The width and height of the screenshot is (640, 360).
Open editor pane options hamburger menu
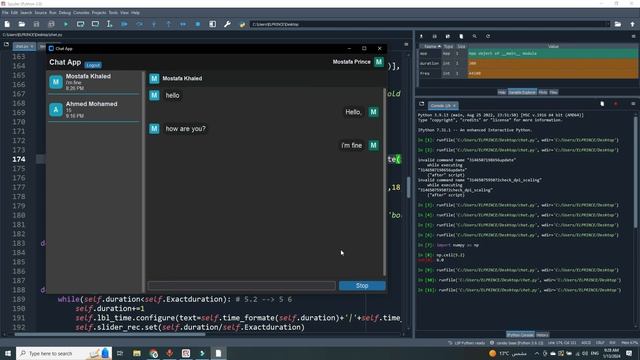pos(406,44)
